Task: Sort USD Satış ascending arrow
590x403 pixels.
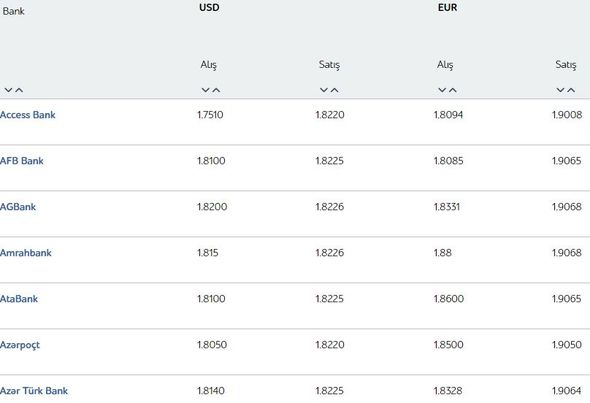Action: [334, 90]
